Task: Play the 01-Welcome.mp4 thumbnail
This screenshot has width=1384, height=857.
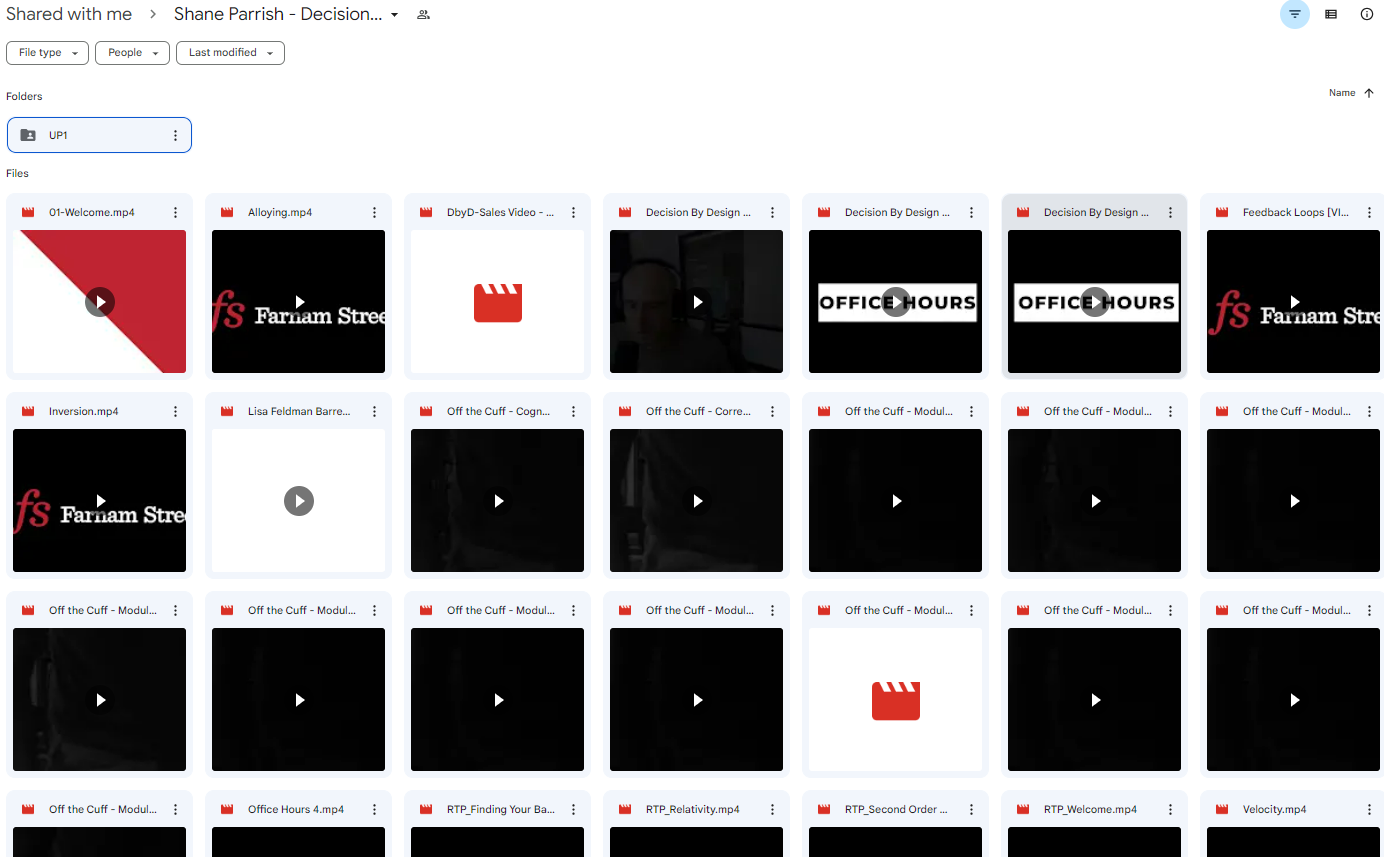Action: coord(99,301)
